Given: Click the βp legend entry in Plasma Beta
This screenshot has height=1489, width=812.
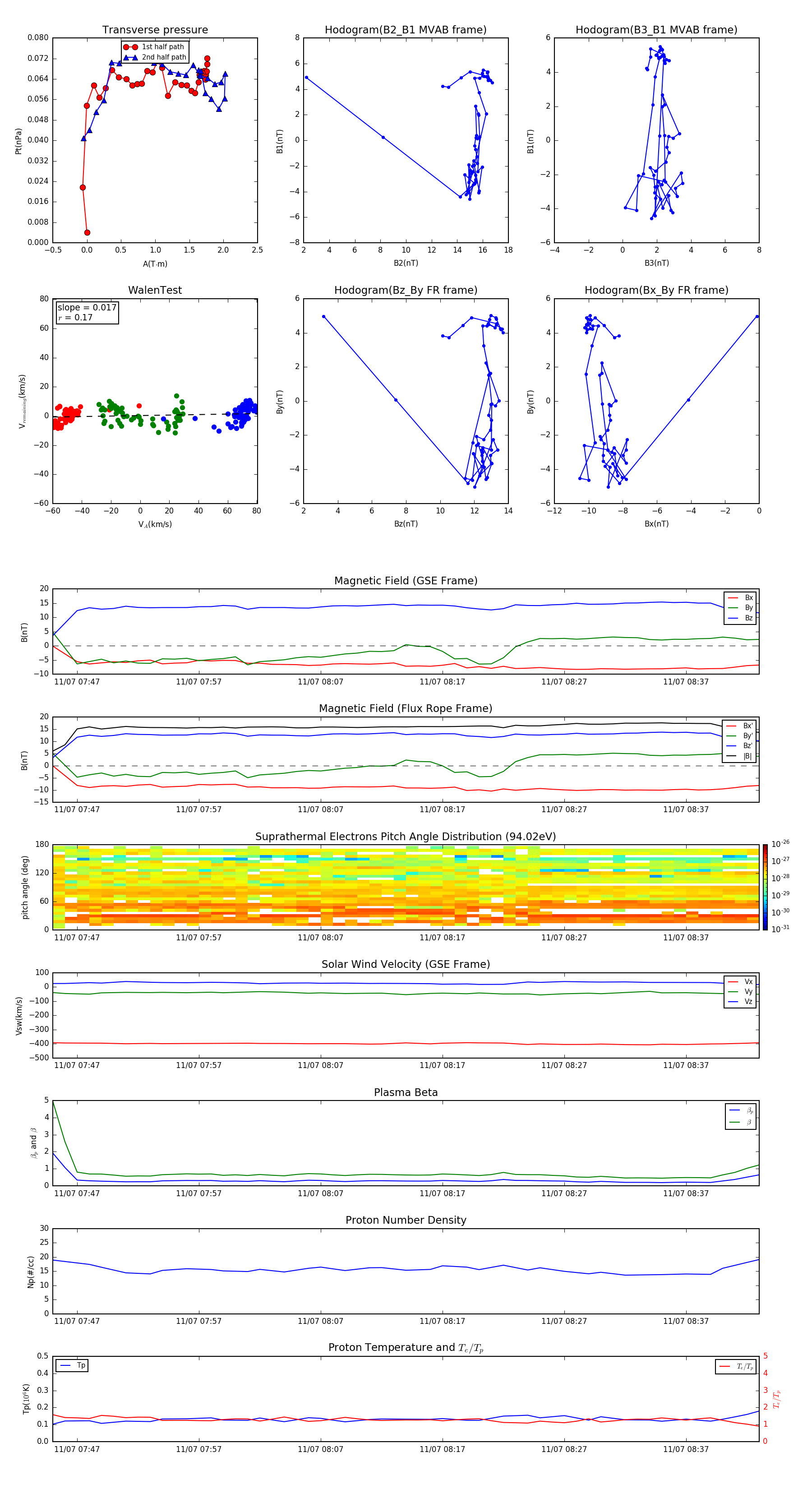Looking at the screenshot, I should (x=742, y=1110).
